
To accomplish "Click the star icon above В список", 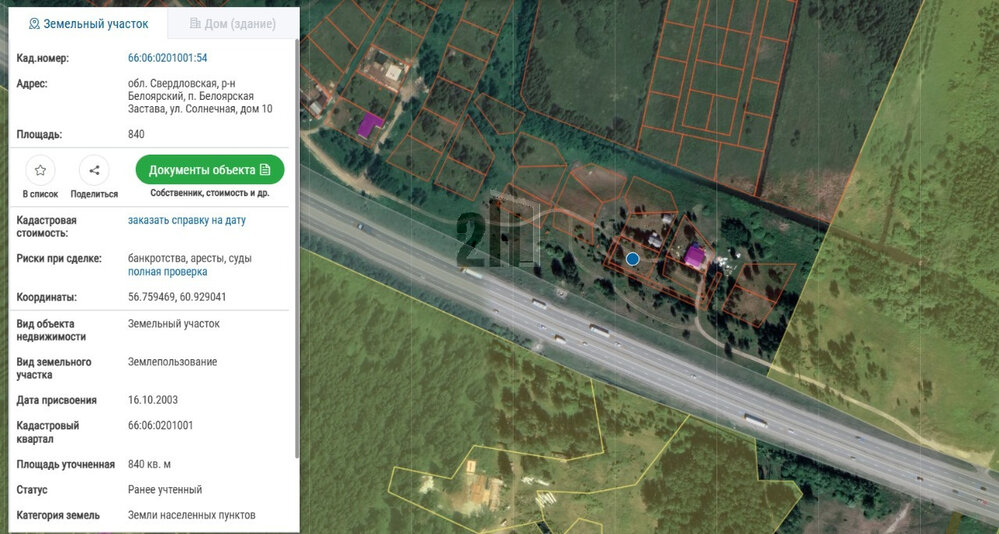I will (x=40, y=170).
